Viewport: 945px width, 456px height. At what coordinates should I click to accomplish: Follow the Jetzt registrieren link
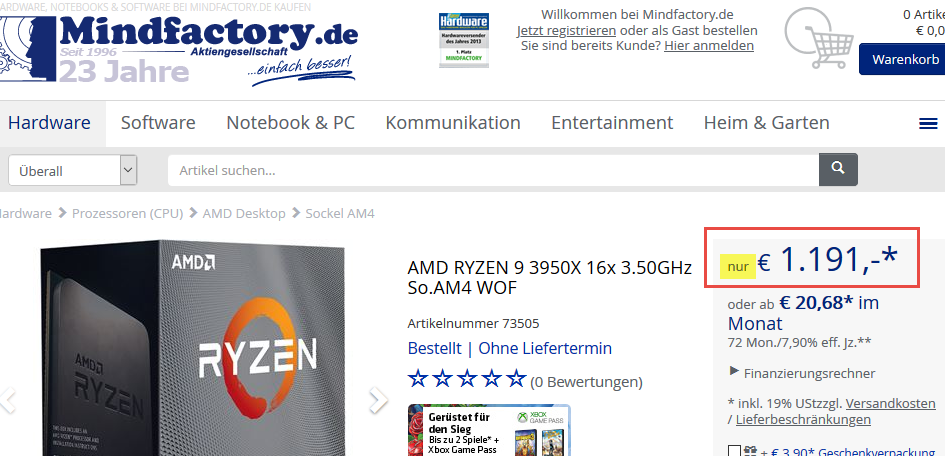pyautogui.click(x=566, y=30)
